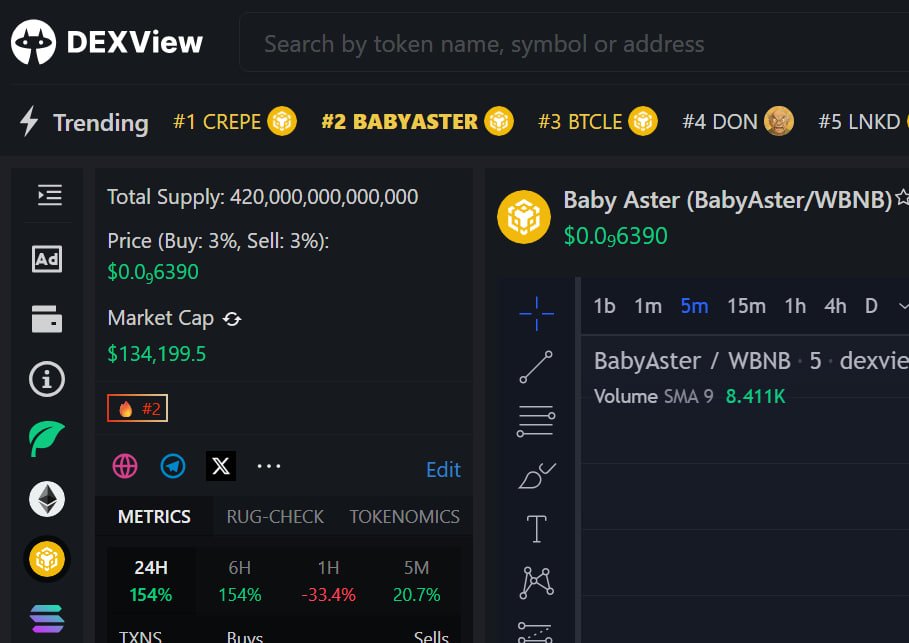The image size is (909, 643).
Task: Select the 15m chart timeframe
Action: click(x=746, y=306)
